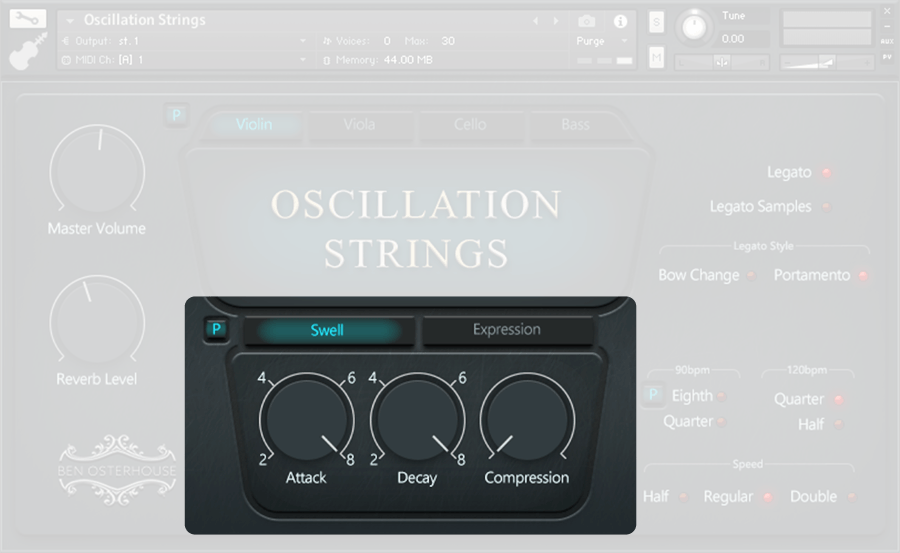Toggle the P button beside Eighth
Screen dimensions: 900x553
point(653,395)
